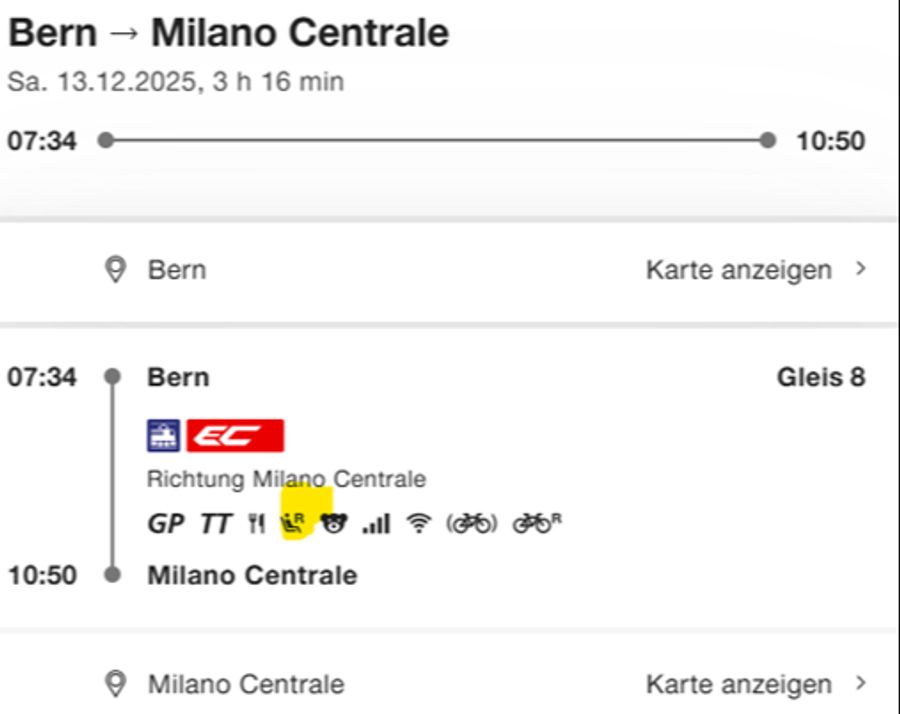This screenshot has width=900, height=714.
Task: Click the Wi-Fi icon
Action: tap(418, 523)
